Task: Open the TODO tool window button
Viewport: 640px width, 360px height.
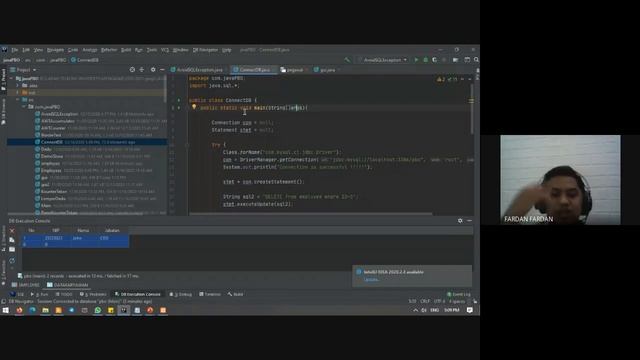Action: [x=64, y=294]
